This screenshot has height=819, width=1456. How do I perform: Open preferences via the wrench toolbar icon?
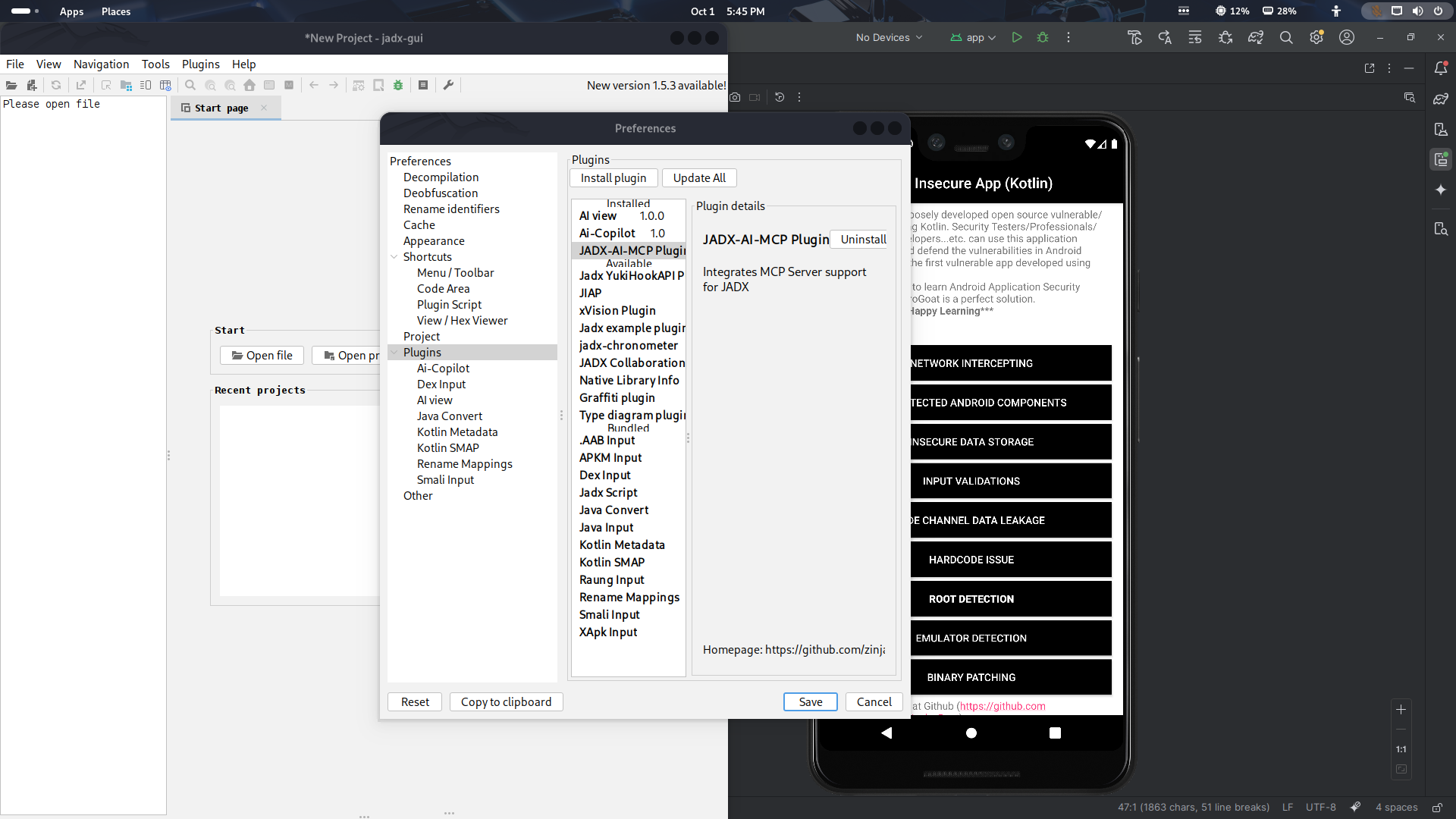point(448,86)
